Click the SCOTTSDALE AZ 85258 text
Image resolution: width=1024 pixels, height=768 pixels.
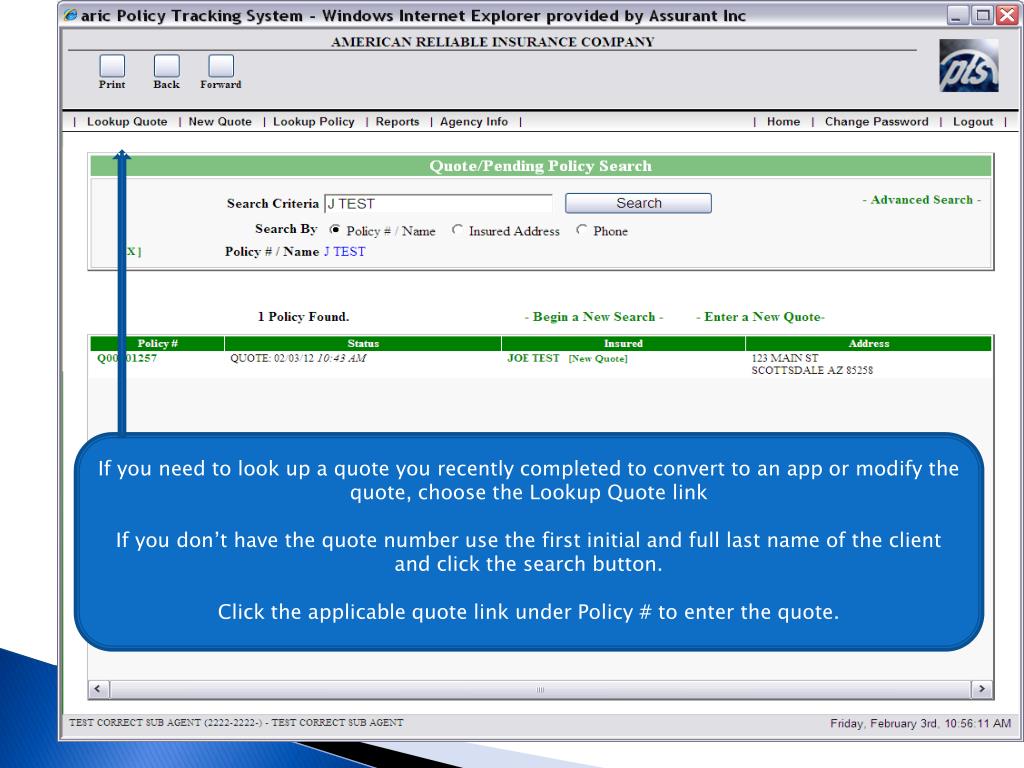812,370
